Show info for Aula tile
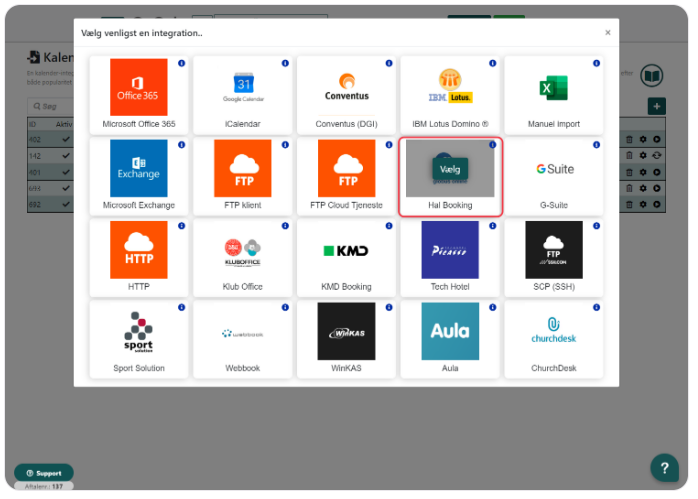698x499 pixels. coord(492,307)
